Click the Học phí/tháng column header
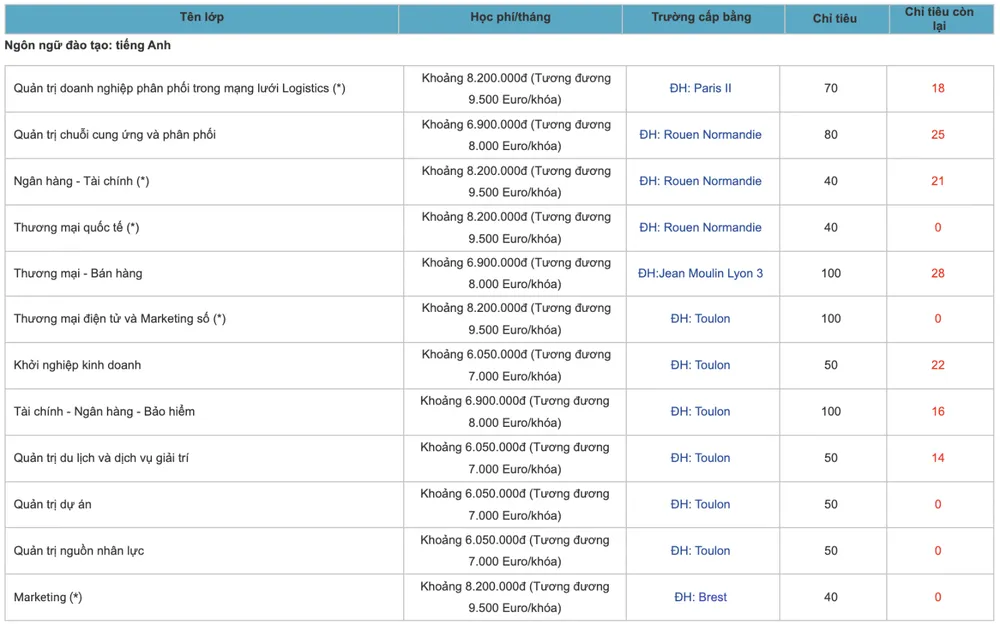 click(x=510, y=18)
